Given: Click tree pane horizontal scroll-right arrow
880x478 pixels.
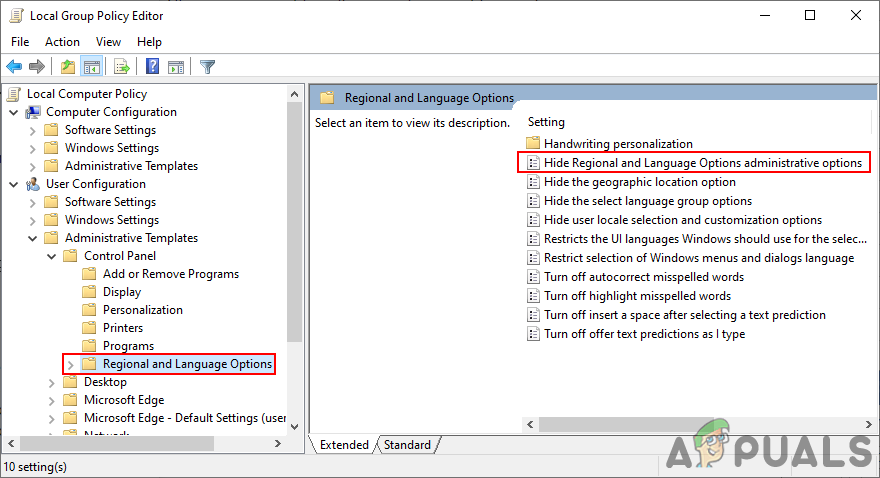Looking at the screenshot, I should [278, 444].
